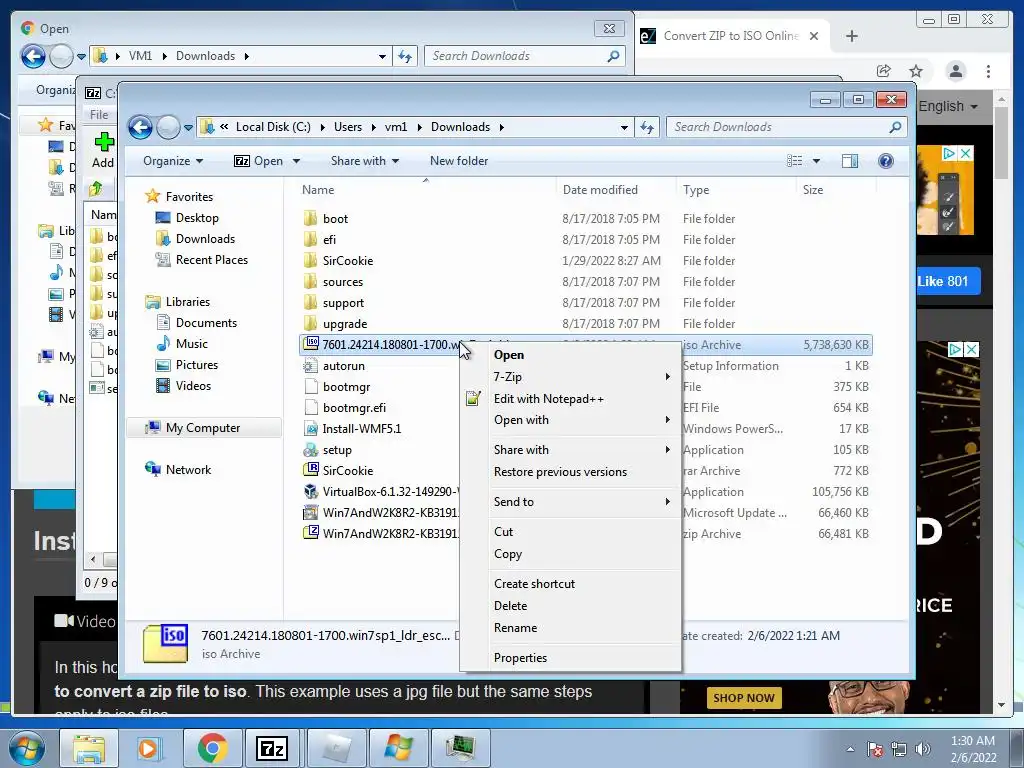Viewport: 1024px width, 768px height.
Task: Select the boot folder icon
Action: pyautogui.click(x=311, y=218)
